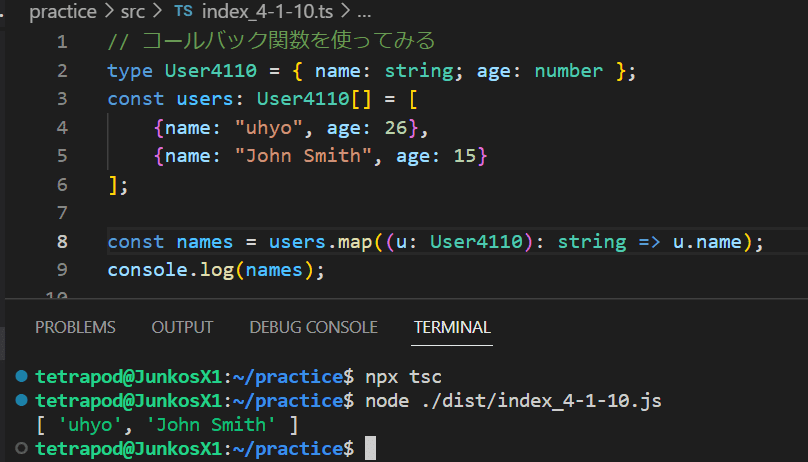Click closing bracket on line 6
Screen dimensions: 808x462
113,185
